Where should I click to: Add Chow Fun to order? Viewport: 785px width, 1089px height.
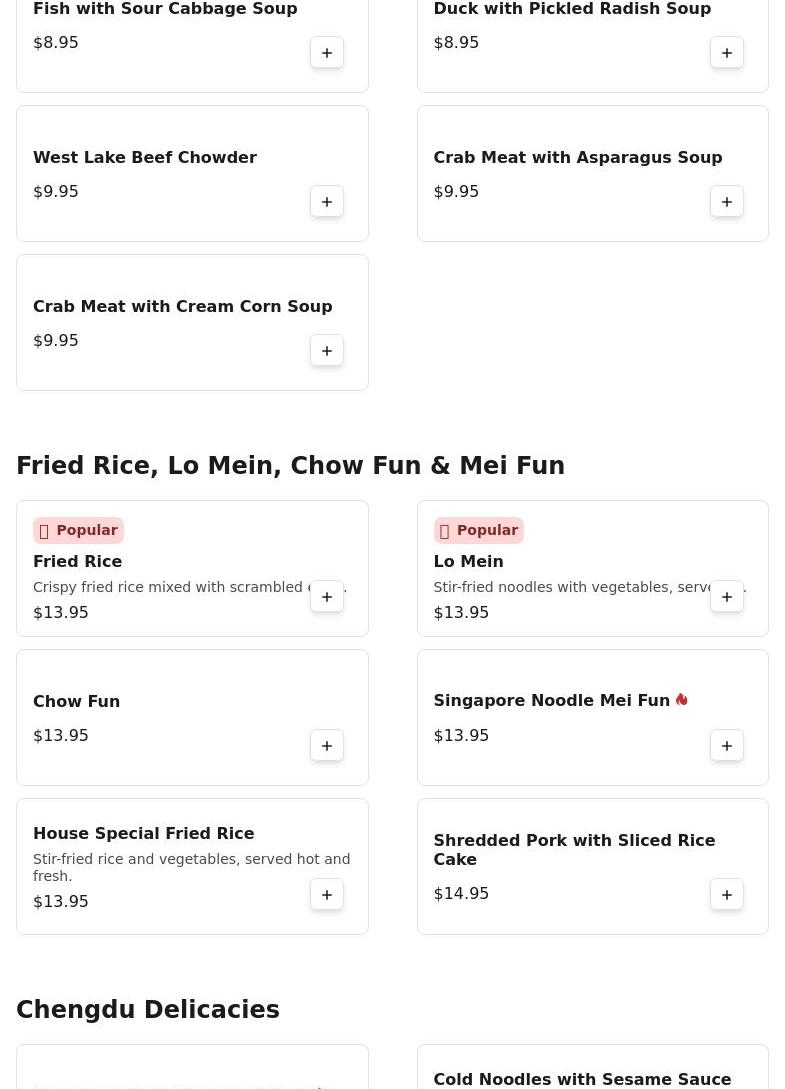tap(327, 746)
